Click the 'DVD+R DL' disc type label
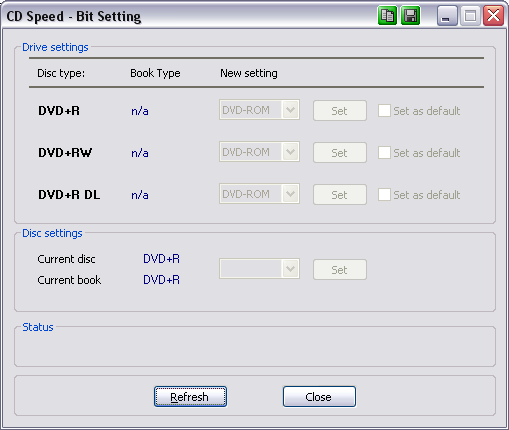 coord(69,195)
